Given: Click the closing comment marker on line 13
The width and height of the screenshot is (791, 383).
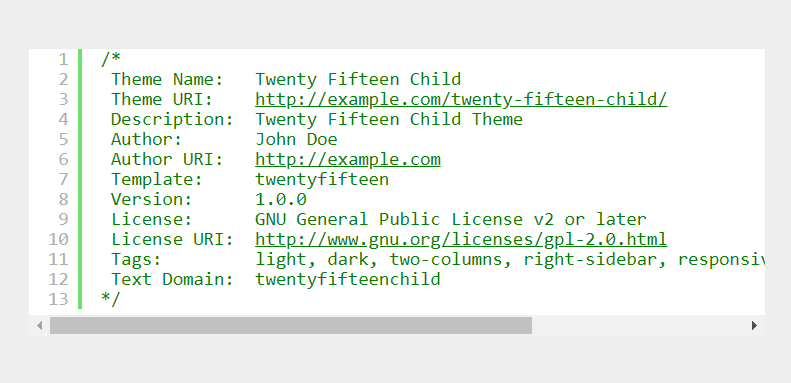Looking at the screenshot, I should tap(110, 299).
